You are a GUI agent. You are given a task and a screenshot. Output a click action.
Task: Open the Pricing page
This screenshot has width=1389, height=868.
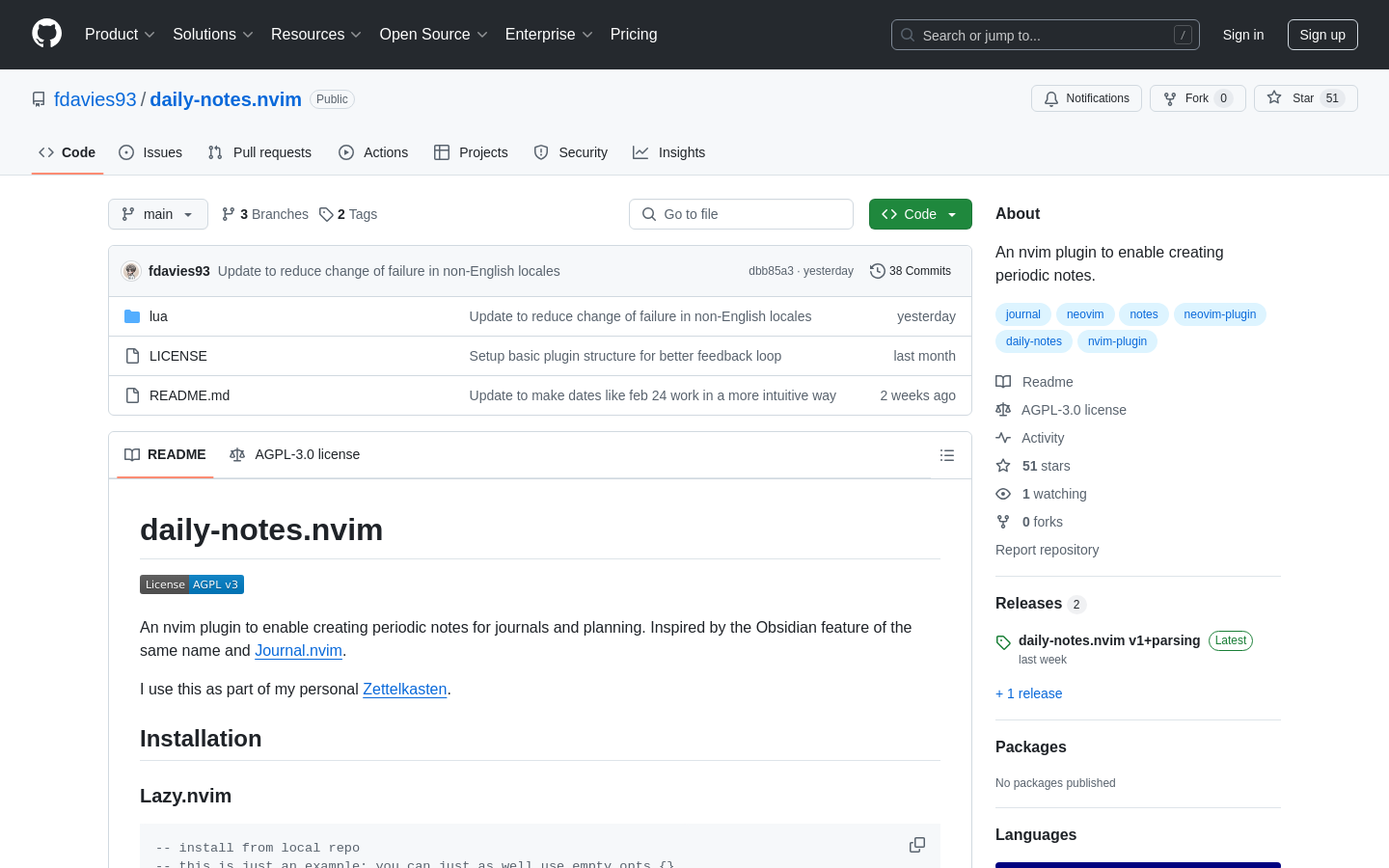tap(634, 35)
